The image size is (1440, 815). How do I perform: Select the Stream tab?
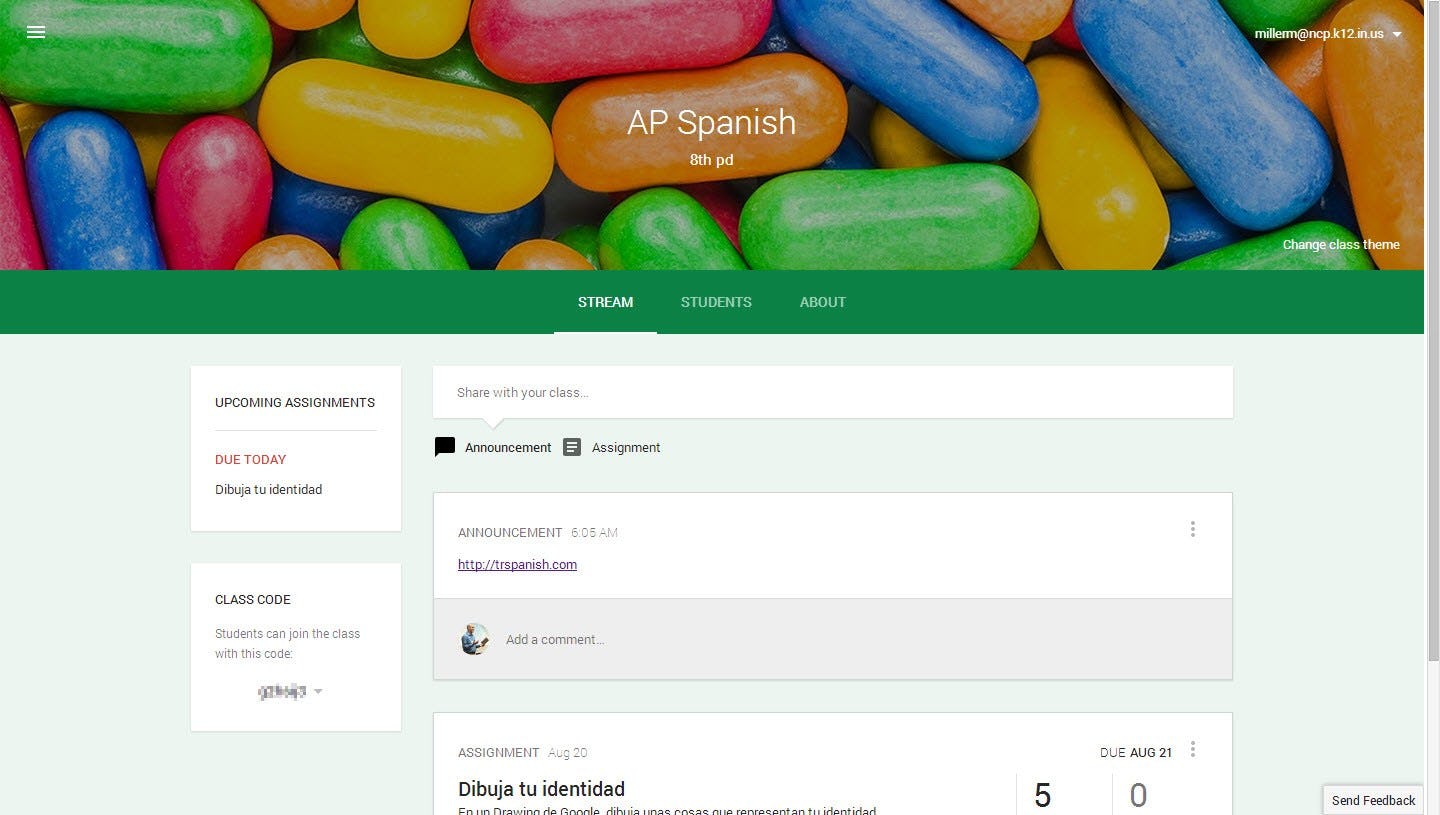pyautogui.click(x=605, y=302)
